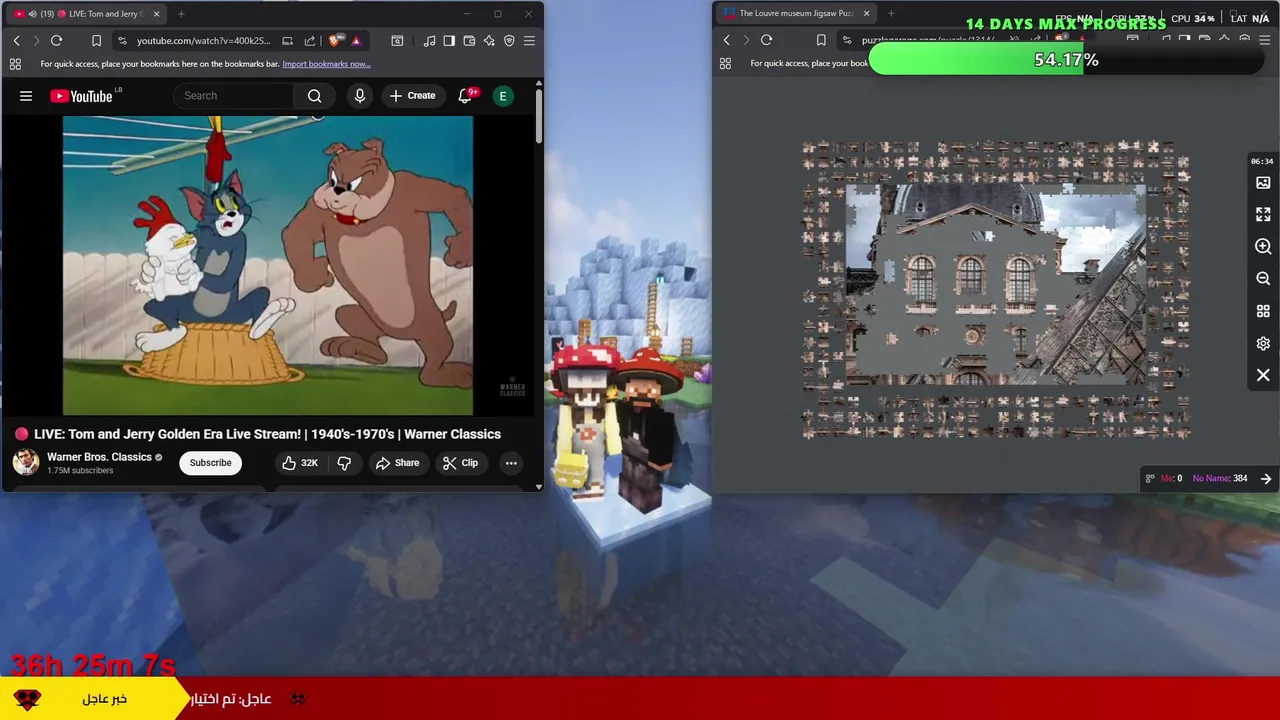The image size is (1280, 720).
Task: Click the YouTube logo
Action: coord(81,96)
